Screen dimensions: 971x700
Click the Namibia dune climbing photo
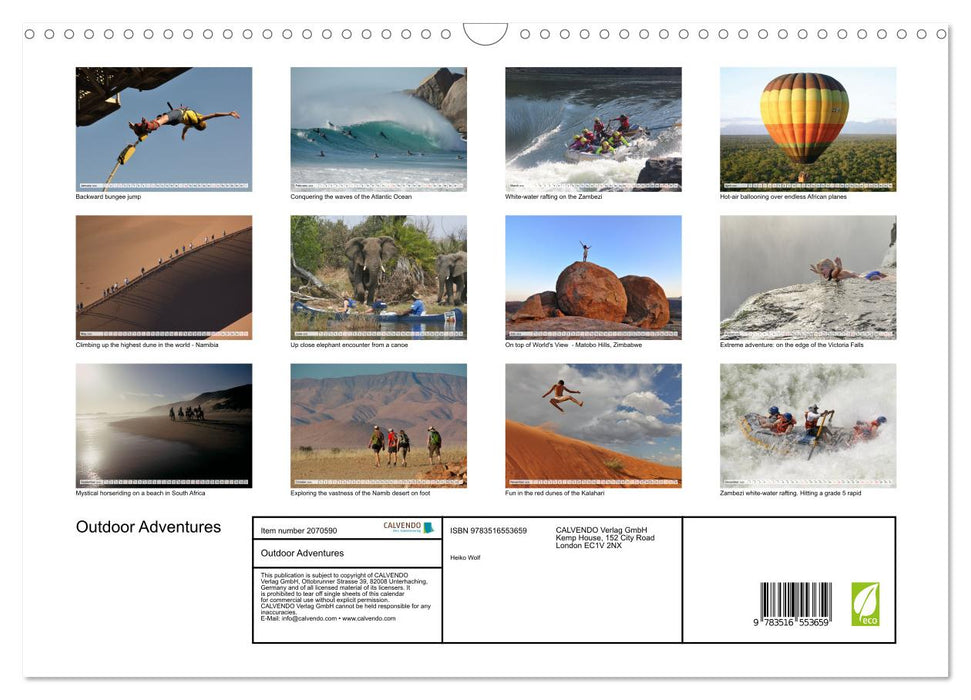(164, 277)
